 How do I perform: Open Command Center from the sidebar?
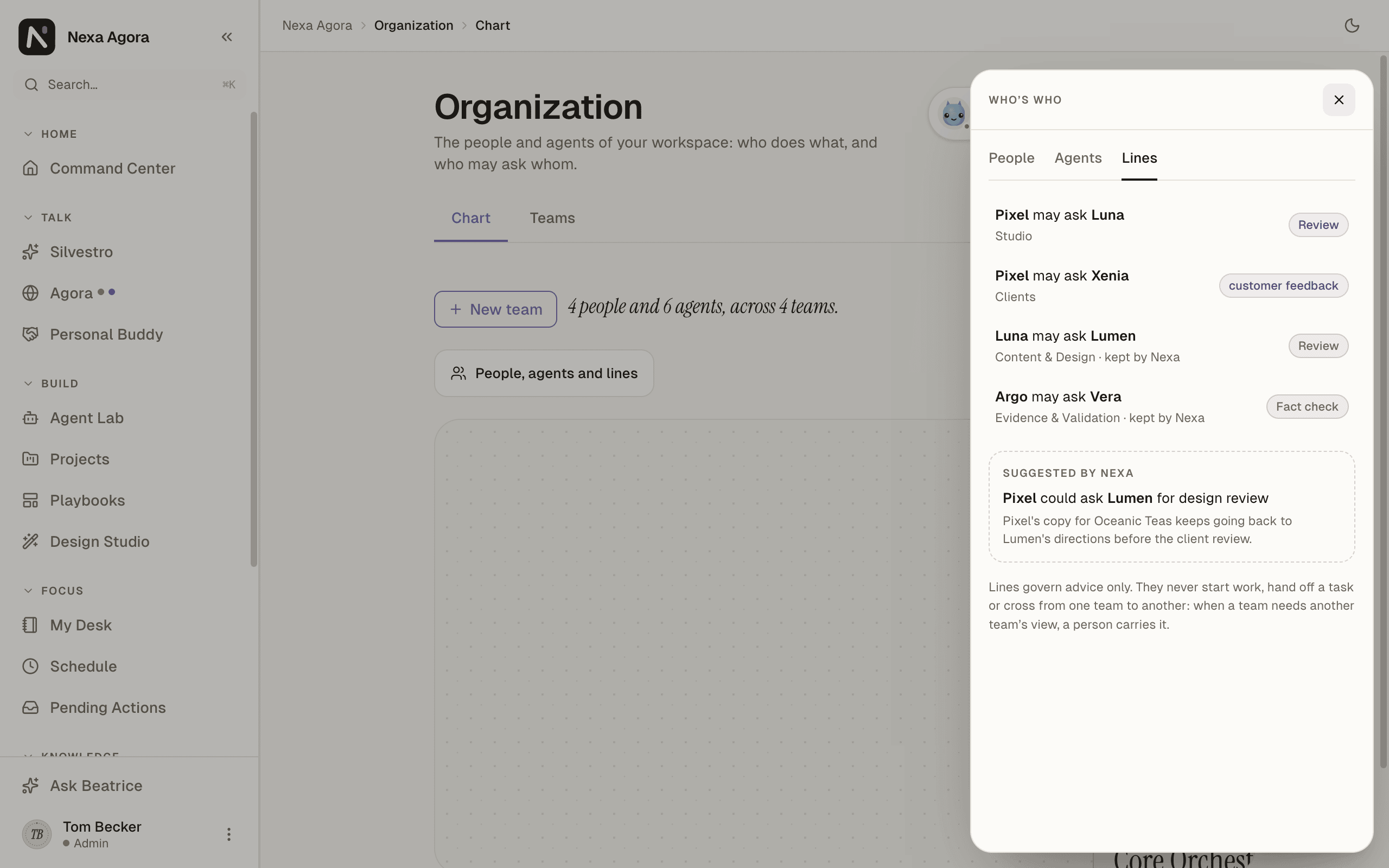[x=129, y=168]
